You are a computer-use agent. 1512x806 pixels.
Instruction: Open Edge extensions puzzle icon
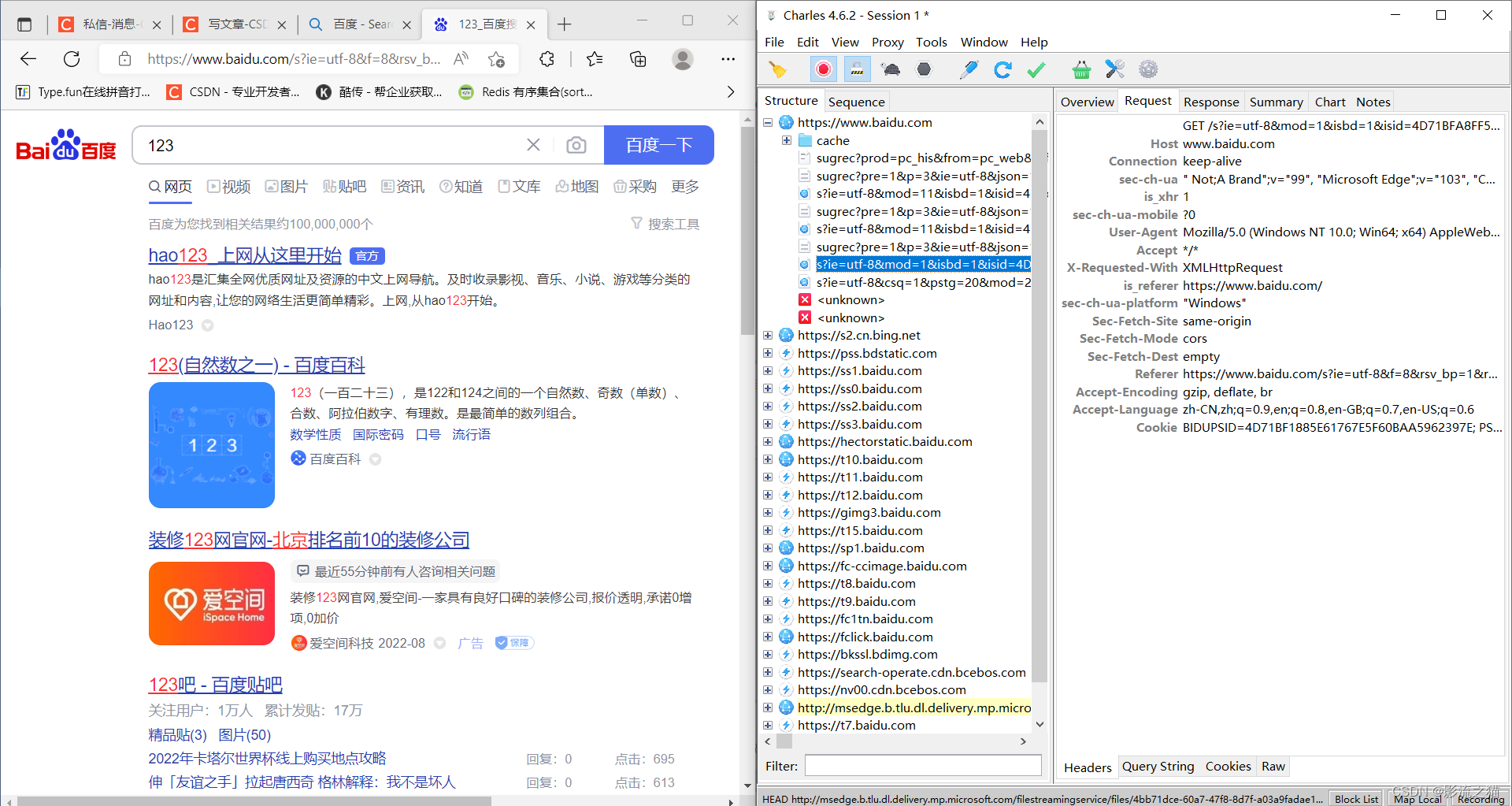click(547, 58)
